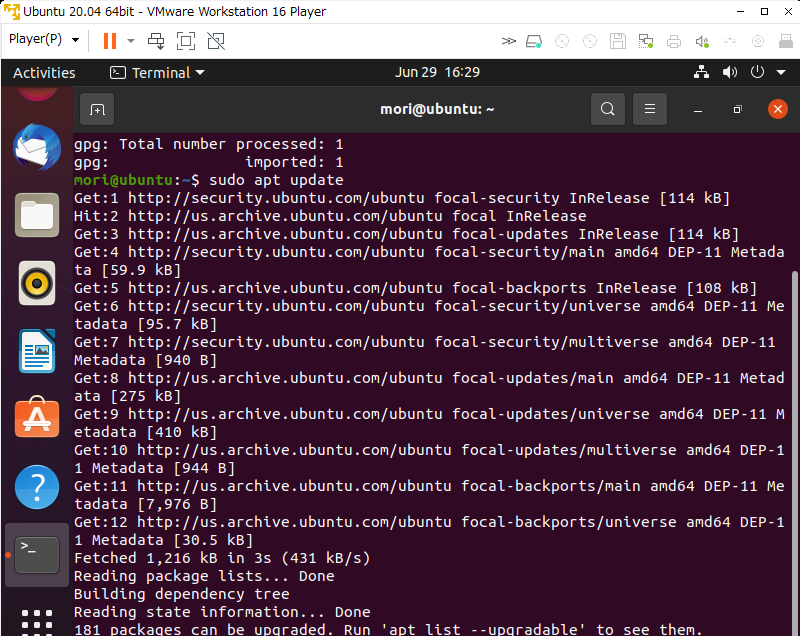Screen dimensions: 800x636
Task: Click the 'Hit:2' focal InRelease line
Action: pos(330,216)
